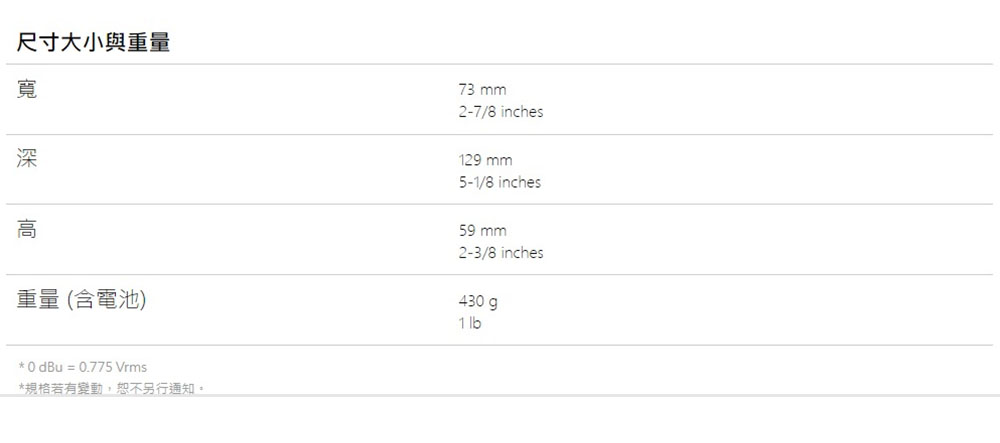Click the 5-1/8 inches depth value
Image resolution: width=1000 pixels, height=443 pixels.
point(499,182)
